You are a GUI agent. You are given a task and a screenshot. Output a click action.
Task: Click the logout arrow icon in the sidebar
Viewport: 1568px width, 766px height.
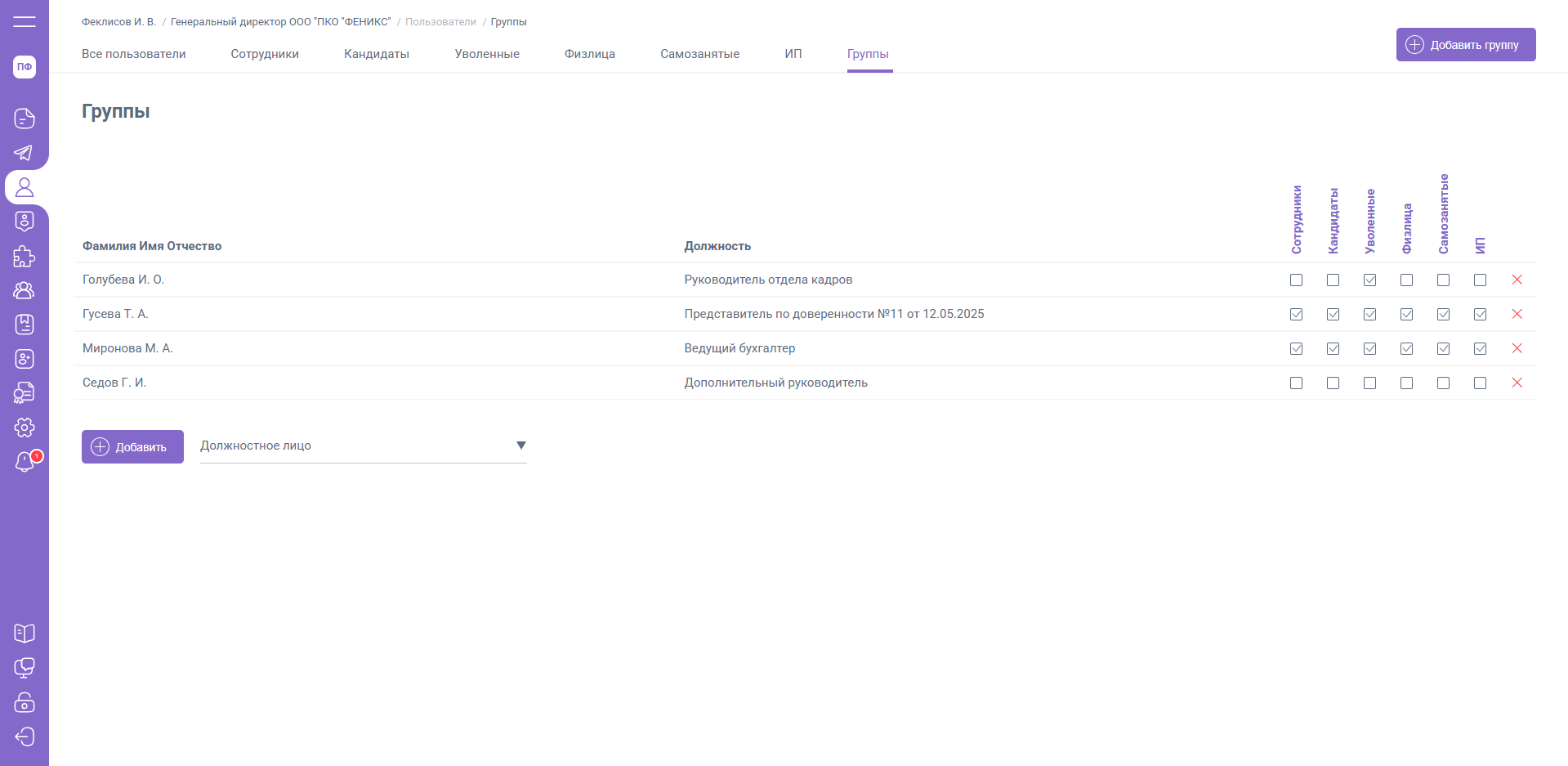[x=25, y=737]
